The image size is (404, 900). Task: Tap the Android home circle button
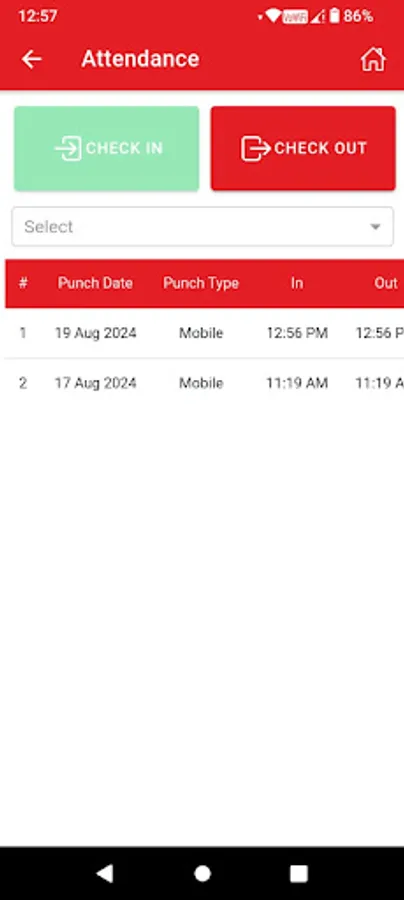pos(202,874)
